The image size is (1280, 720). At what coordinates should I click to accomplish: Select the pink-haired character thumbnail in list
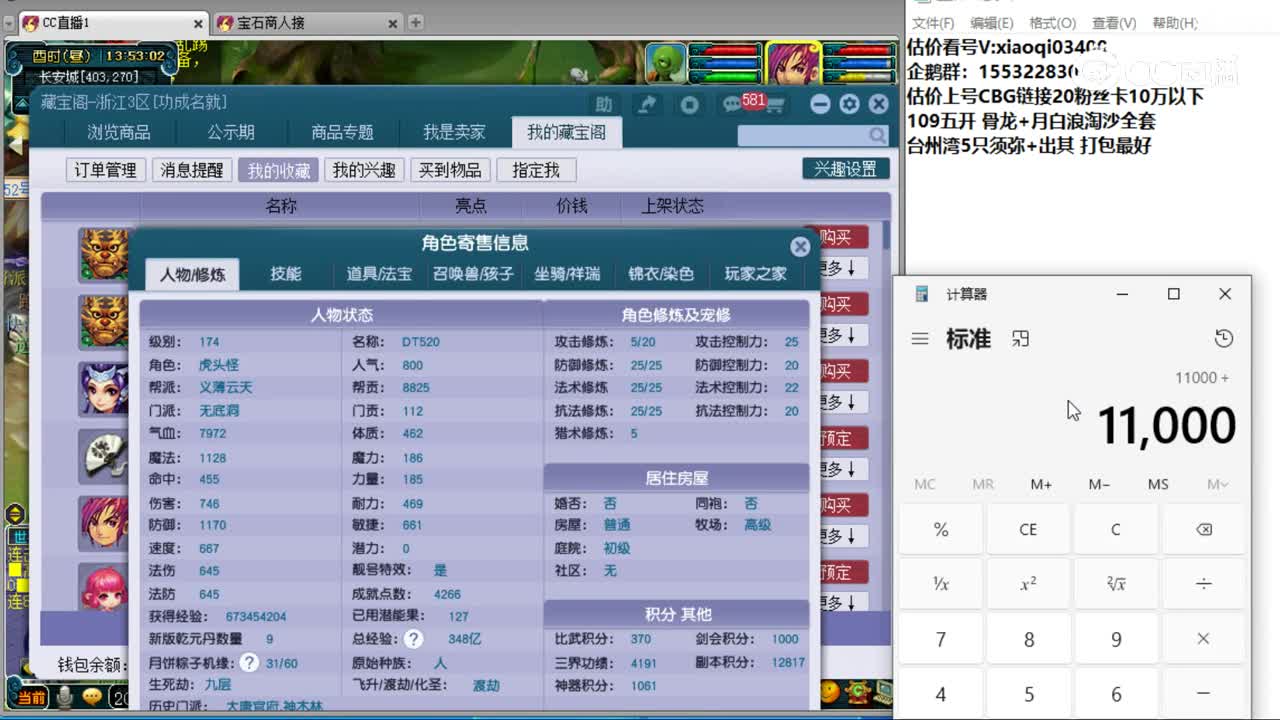(104, 588)
